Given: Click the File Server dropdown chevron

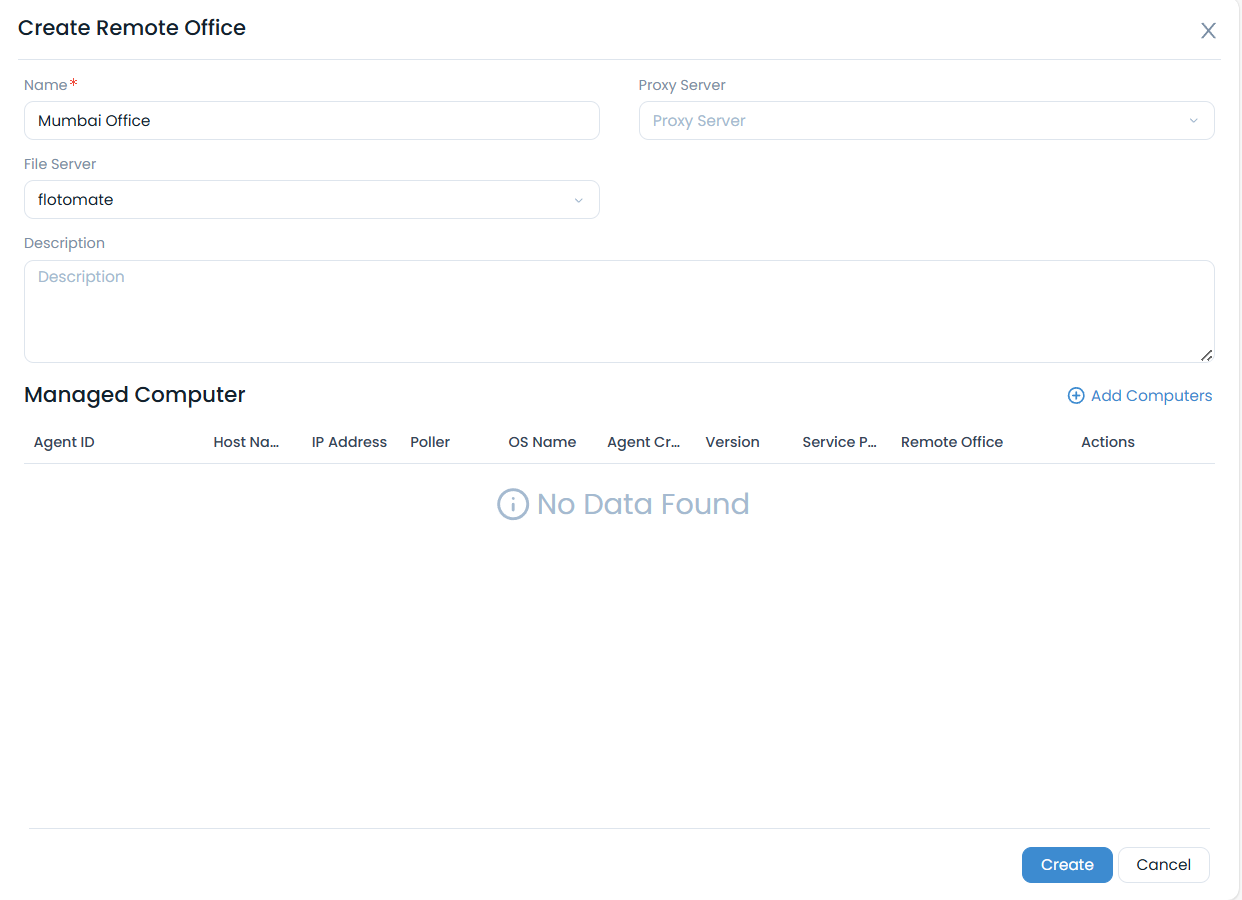Looking at the screenshot, I should (x=578, y=200).
